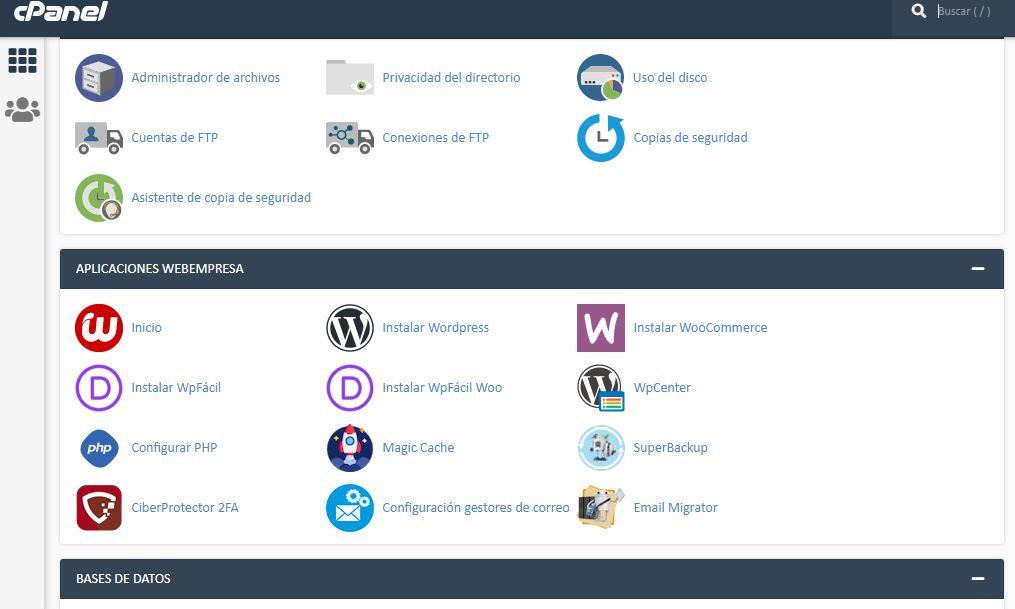Open the Privacidad del directorio link
Image resolution: width=1015 pixels, height=609 pixels.
coord(451,78)
